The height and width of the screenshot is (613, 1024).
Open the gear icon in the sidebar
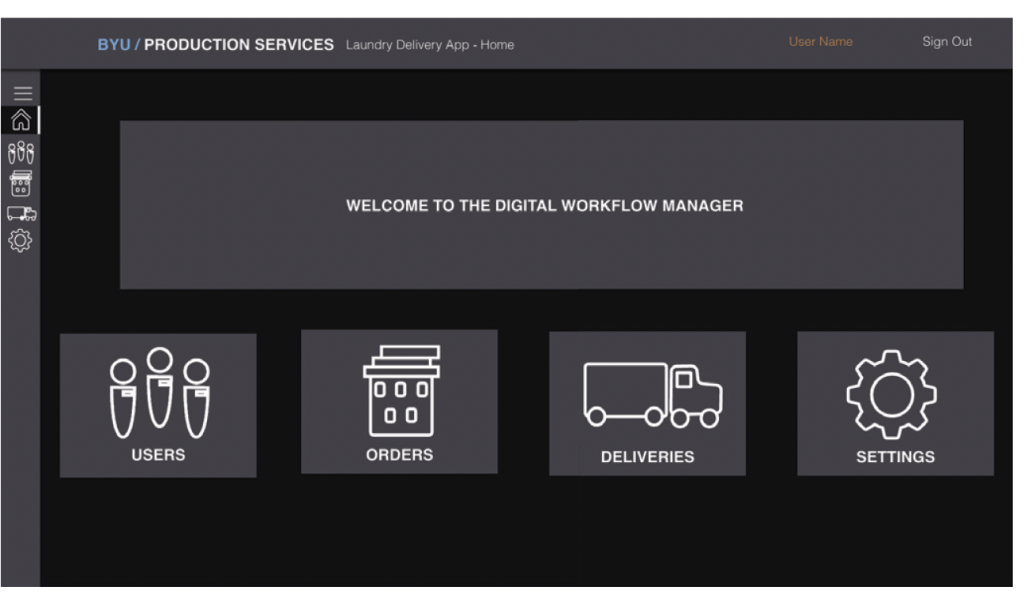pos(21,241)
